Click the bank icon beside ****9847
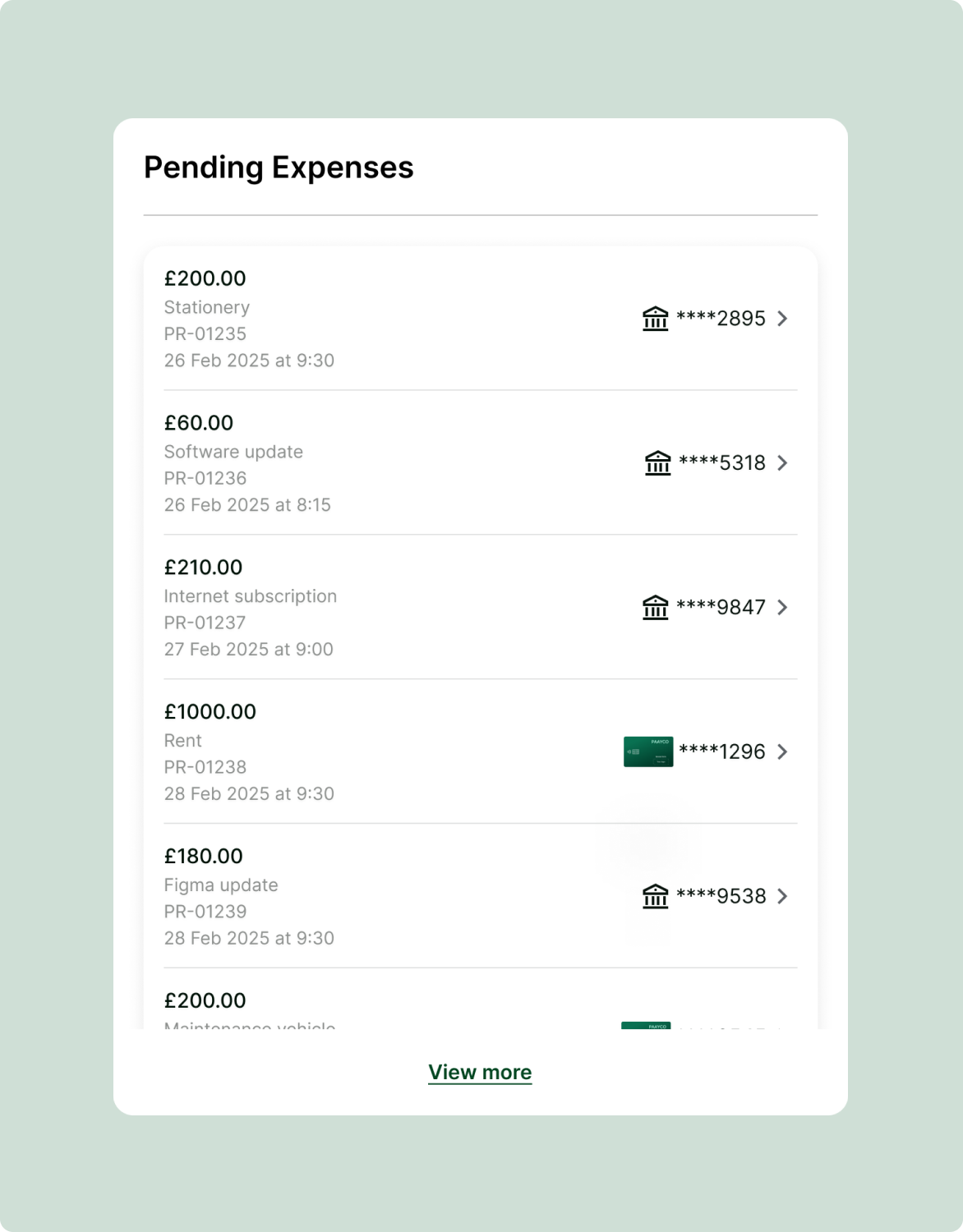This screenshot has height=1232, width=963. click(x=655, y=607)
